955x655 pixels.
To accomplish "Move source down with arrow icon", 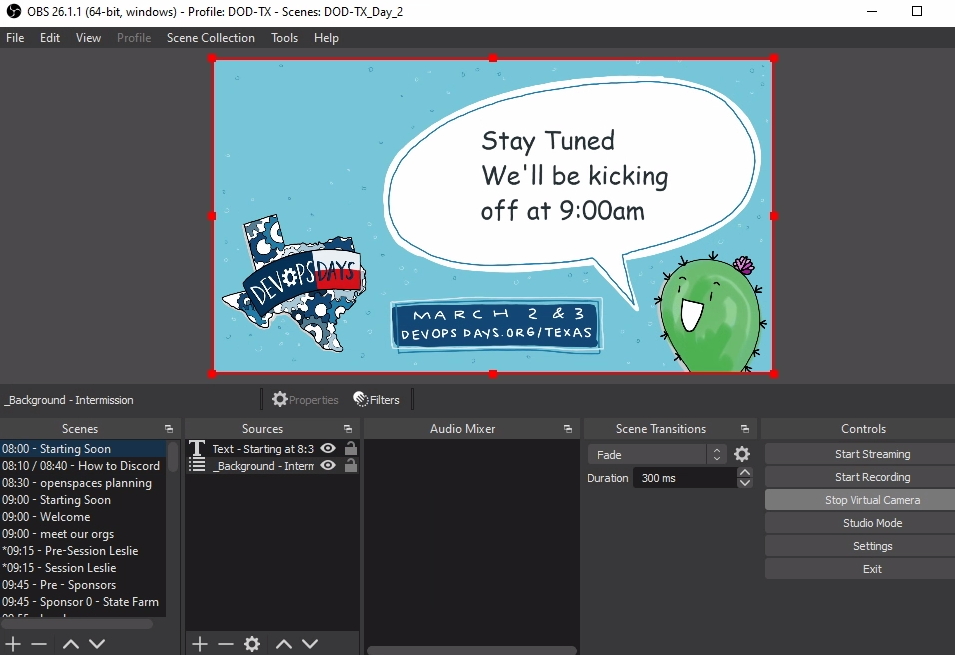I will pos(310,643).
